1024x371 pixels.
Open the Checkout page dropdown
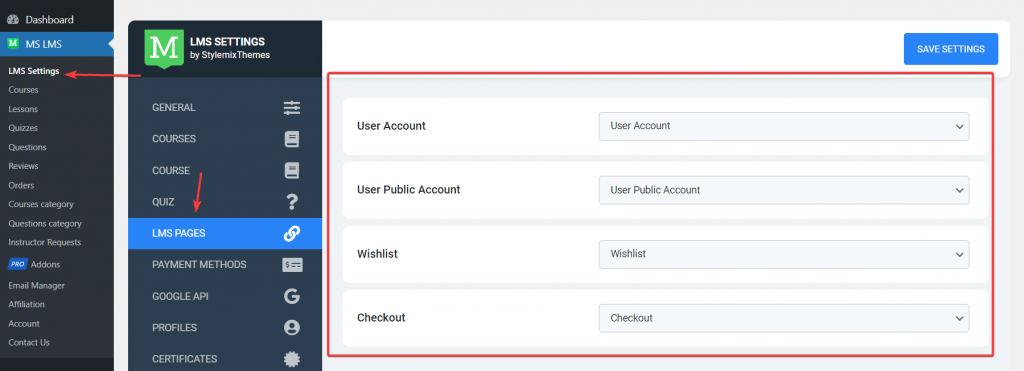point(784,318)
